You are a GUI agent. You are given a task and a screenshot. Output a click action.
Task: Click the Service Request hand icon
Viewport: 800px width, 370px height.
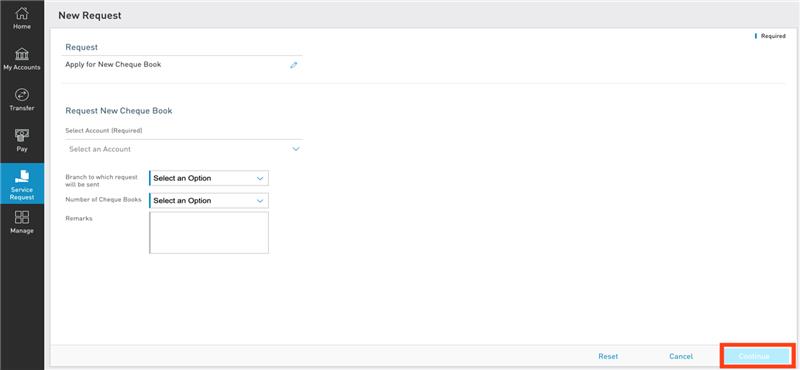[22, 176]
